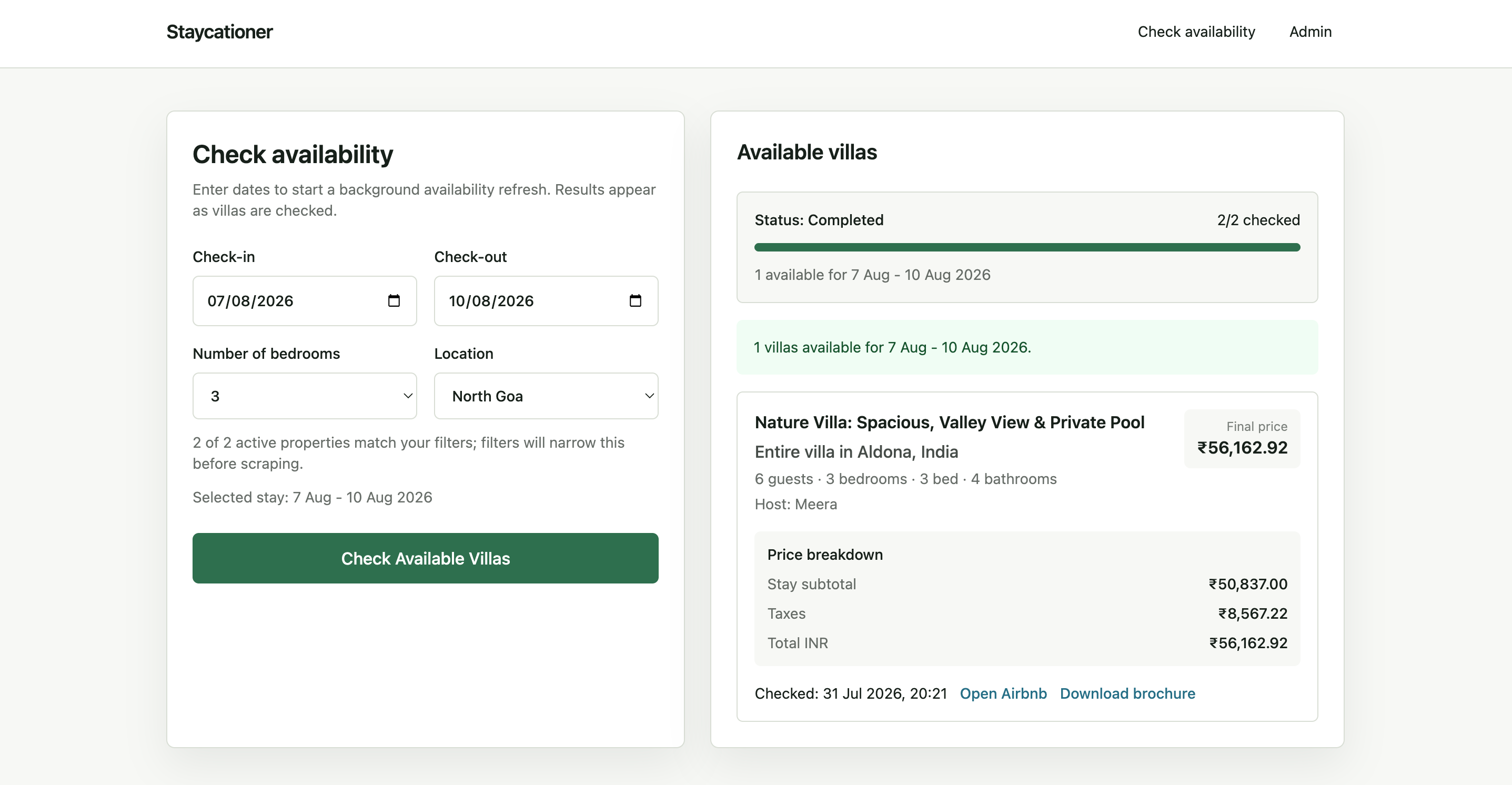This screenshot has width=1512, height=785.
Task: Click the 'Taxes' label
Action: (x=787, y=613)
